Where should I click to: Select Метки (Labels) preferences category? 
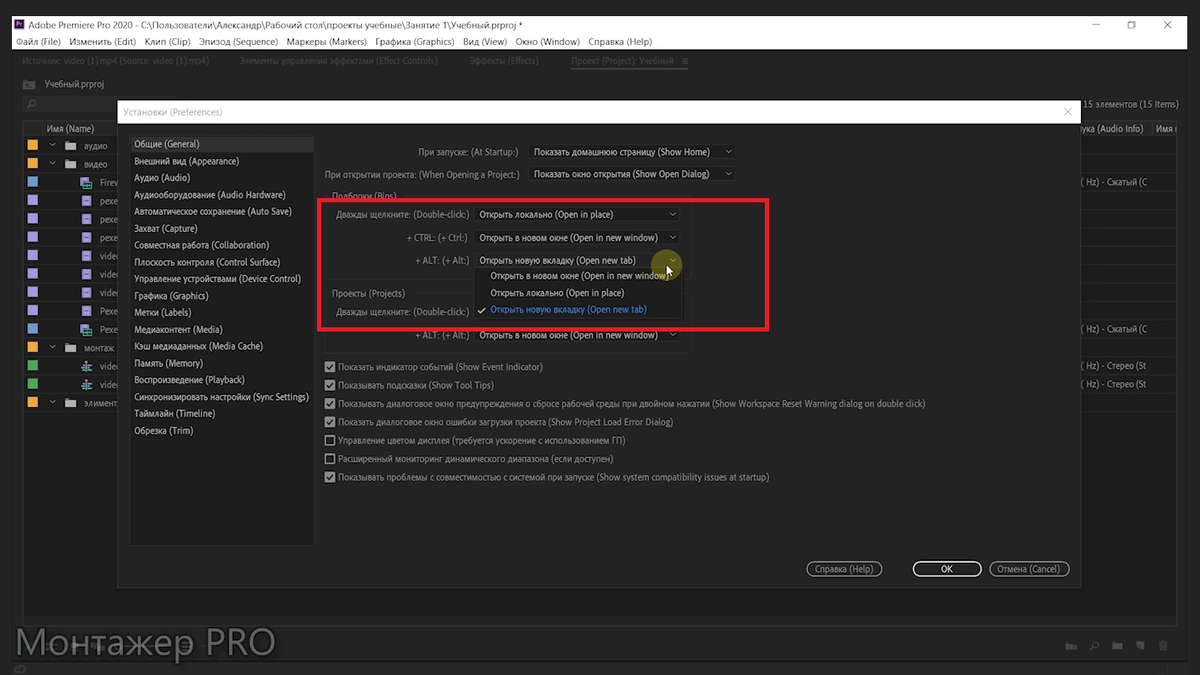(x=163, y=312)
